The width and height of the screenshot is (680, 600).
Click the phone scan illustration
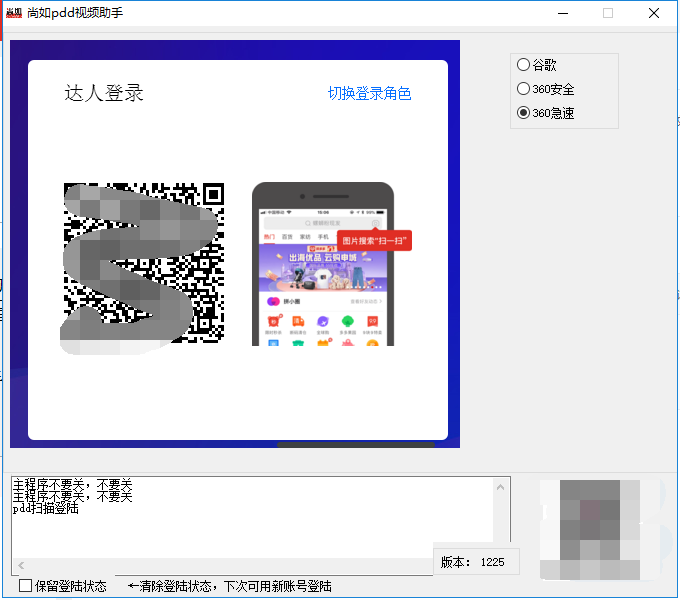323,264
